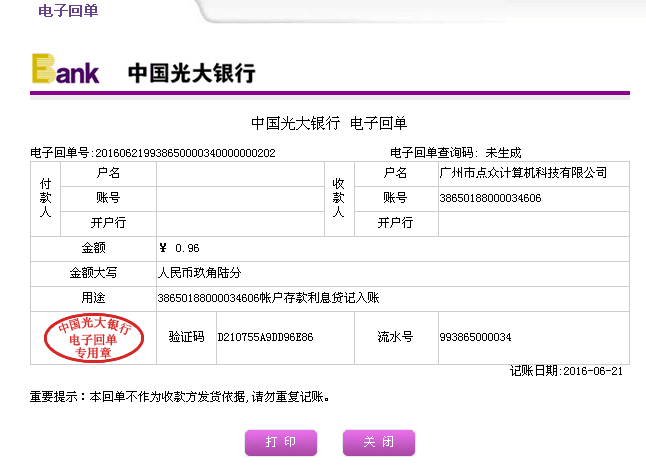Click the 电子回单查询码 未生成 text
Screen dimensions: 646x465
tap(455, 153)
